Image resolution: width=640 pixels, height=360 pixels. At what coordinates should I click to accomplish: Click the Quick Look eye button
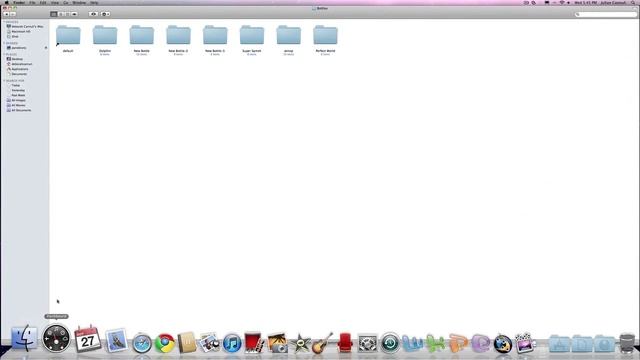pos(93,14)
